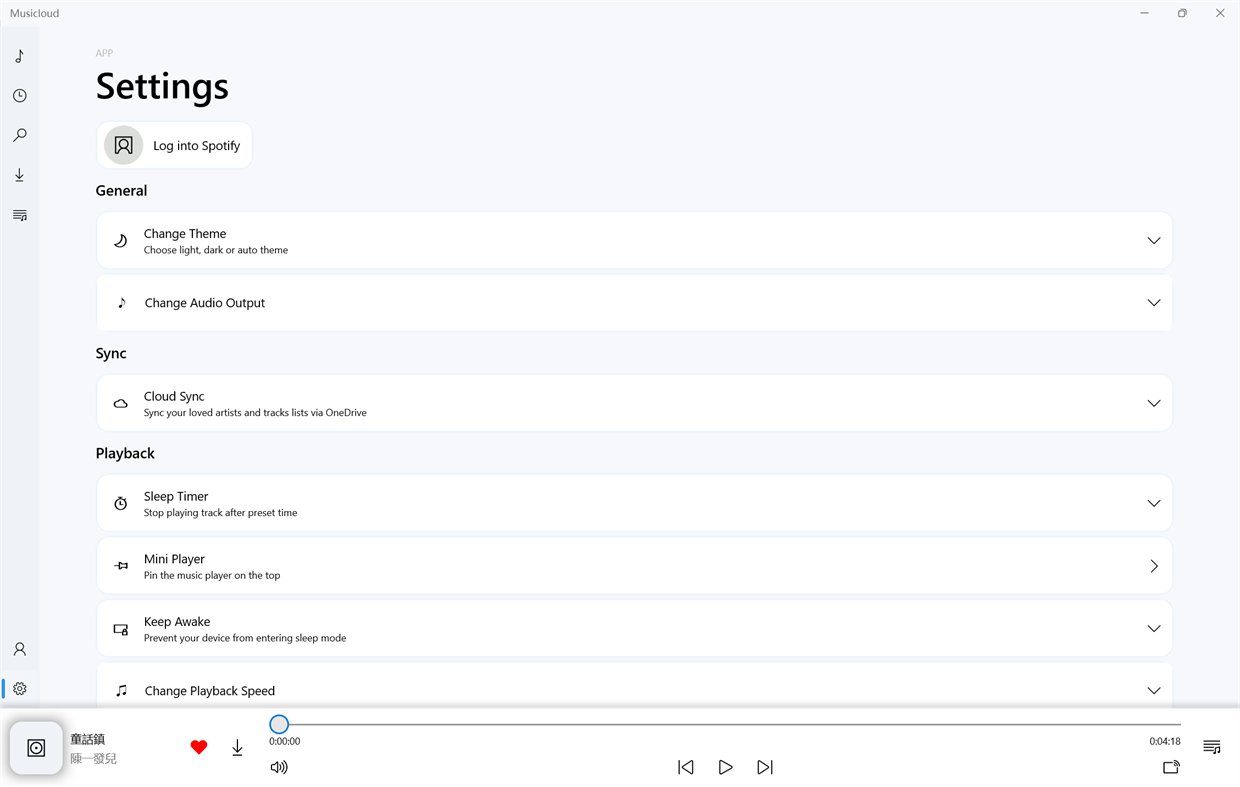This screenshot has width=1240, height=787.
Task: Open the playlists section
Action: [x=19, y=215]
